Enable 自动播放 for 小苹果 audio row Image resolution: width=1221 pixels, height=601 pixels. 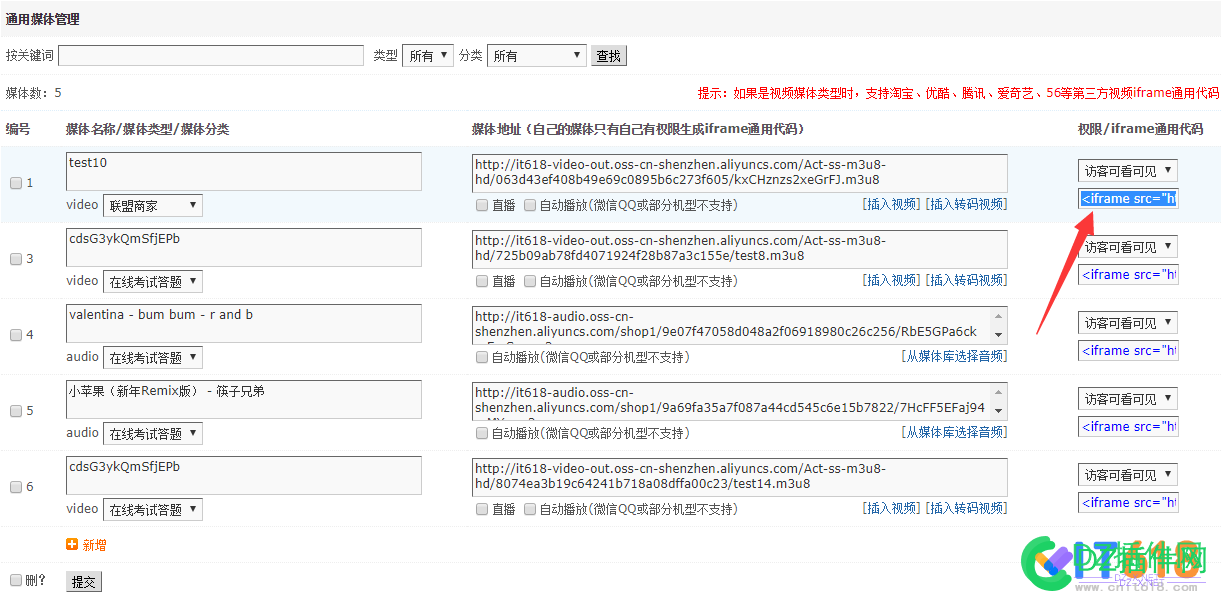[481, 433]
